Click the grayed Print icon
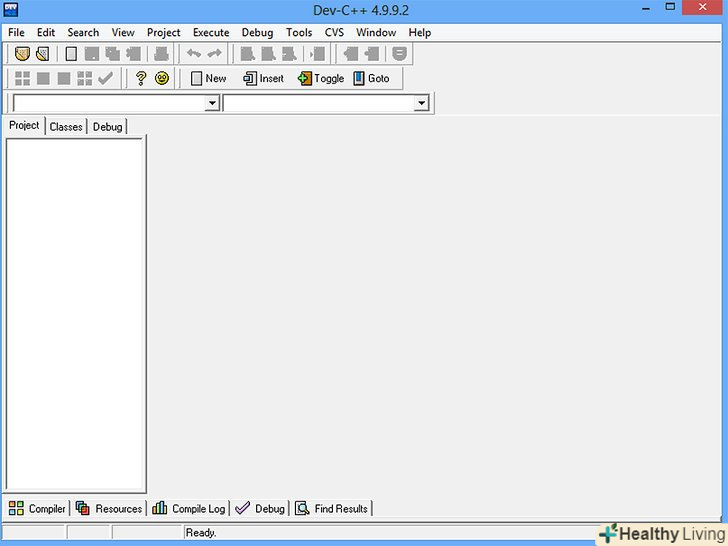Image resolution: width=728 pixels, height=546 pixels. [161, 54]
